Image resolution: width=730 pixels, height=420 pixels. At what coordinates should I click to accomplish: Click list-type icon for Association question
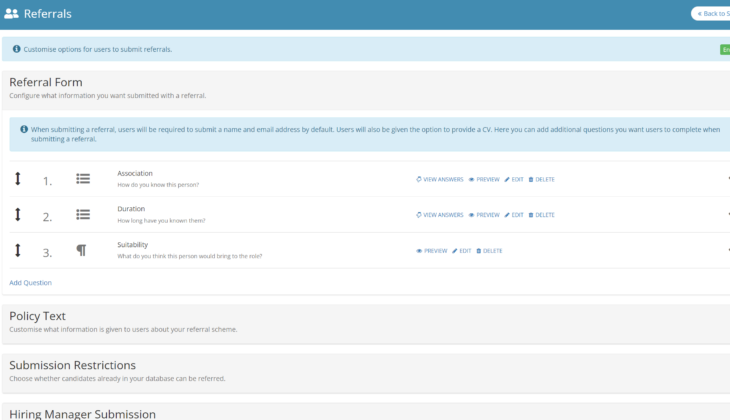83,179
